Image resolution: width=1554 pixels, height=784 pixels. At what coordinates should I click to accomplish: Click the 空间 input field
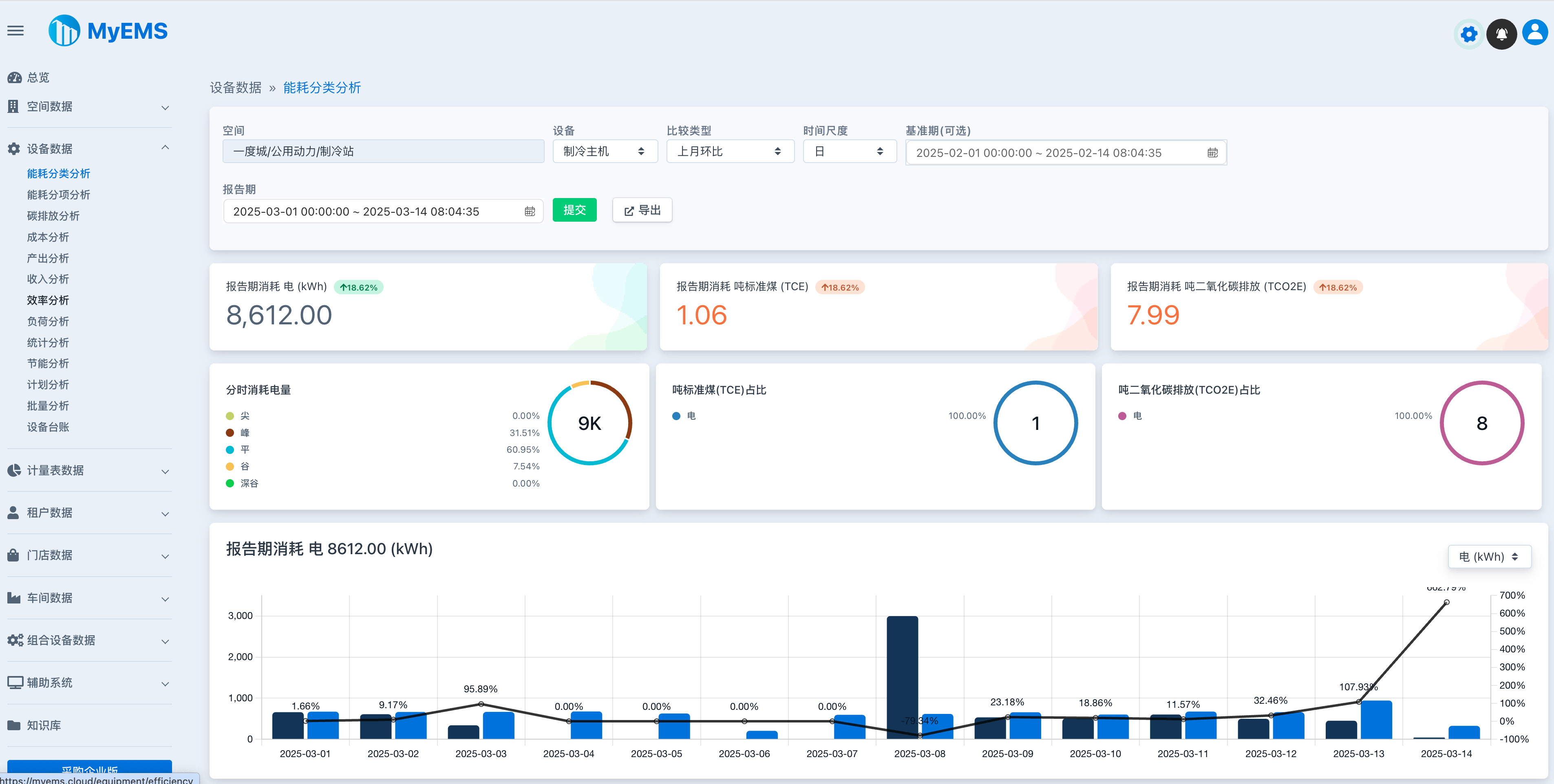pos(384,151)
